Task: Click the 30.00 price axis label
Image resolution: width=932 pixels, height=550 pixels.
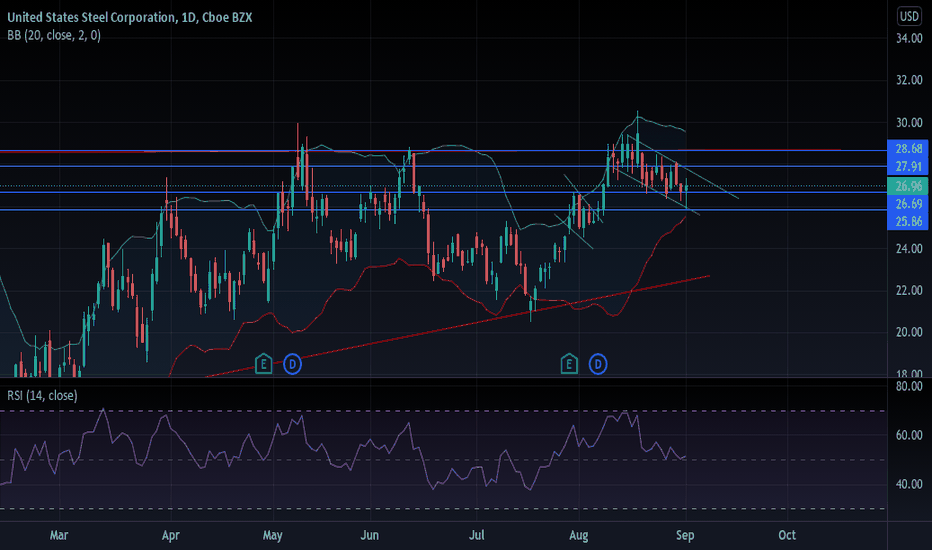Action: coord(909,122)
